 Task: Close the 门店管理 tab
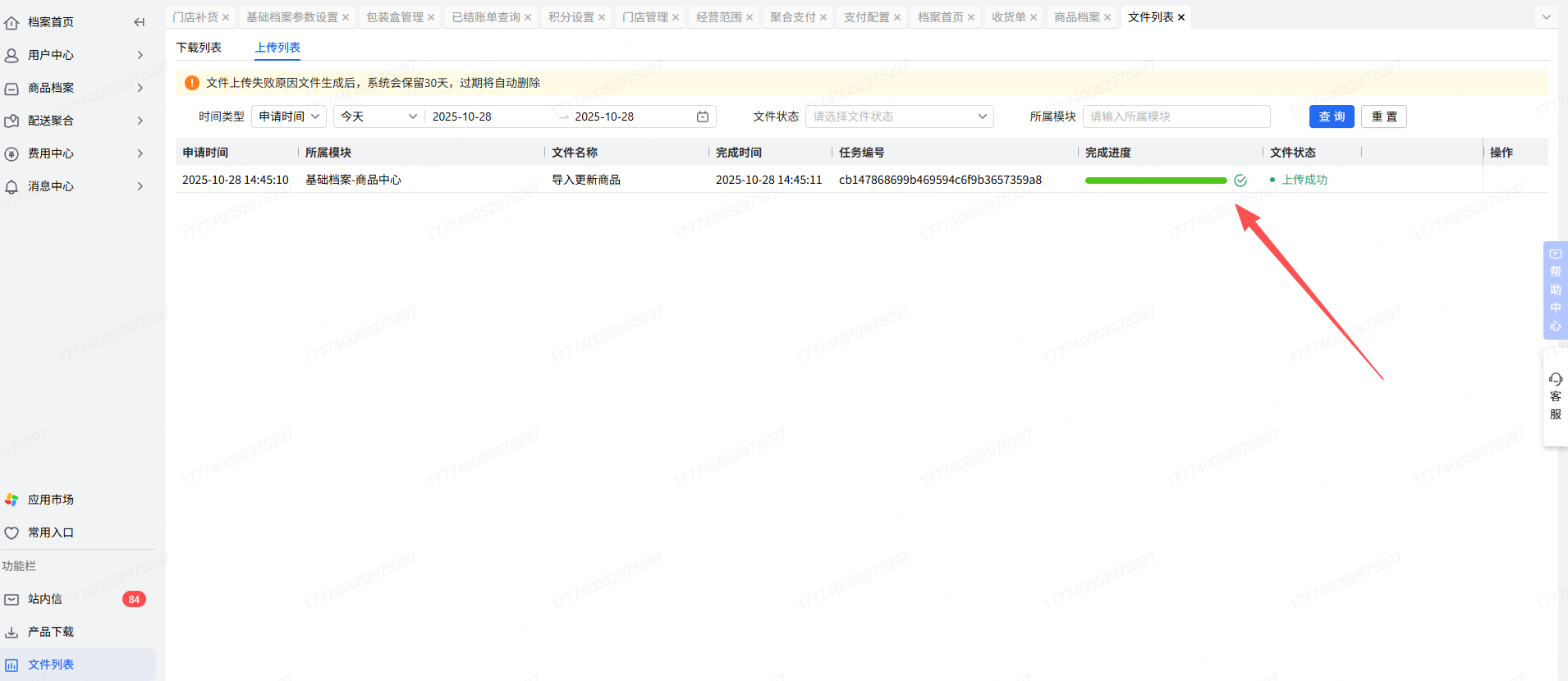(x=676, y=17)
